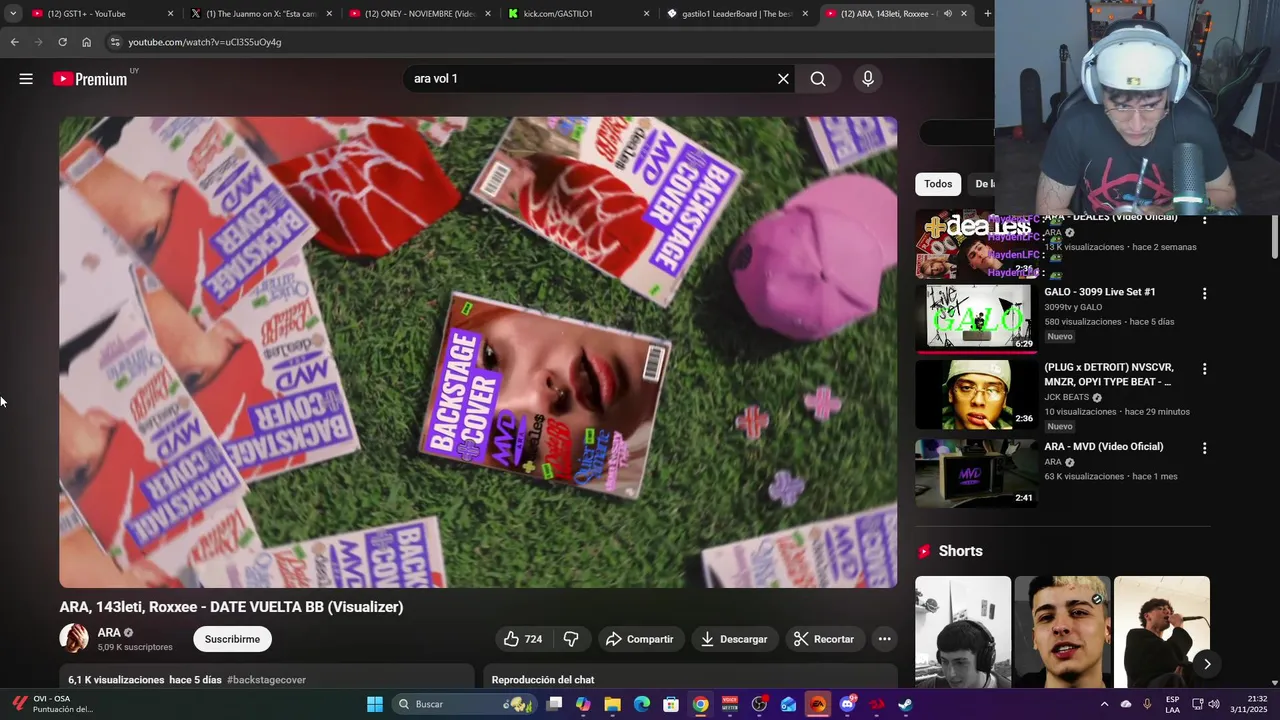Mute the playing tab via speaker icon
This screenshot has width=1280, height=720.
[x=948, y=14]
